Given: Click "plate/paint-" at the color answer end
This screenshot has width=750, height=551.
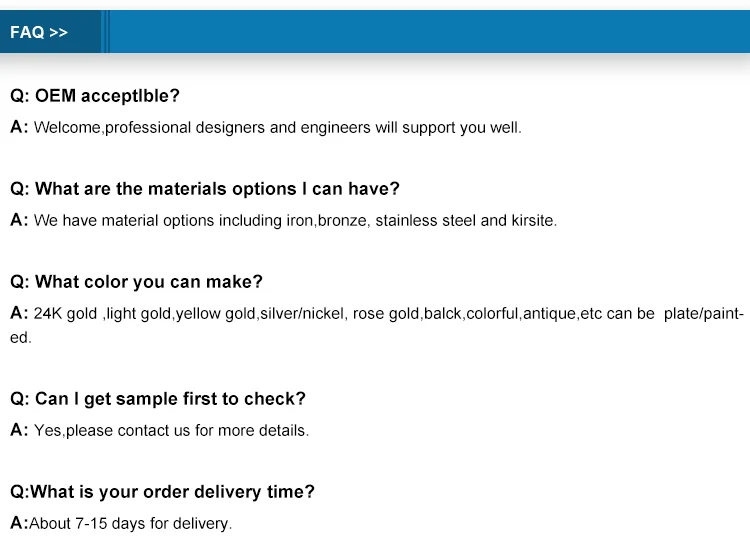Looking at the screenshot, I should 704,314.
